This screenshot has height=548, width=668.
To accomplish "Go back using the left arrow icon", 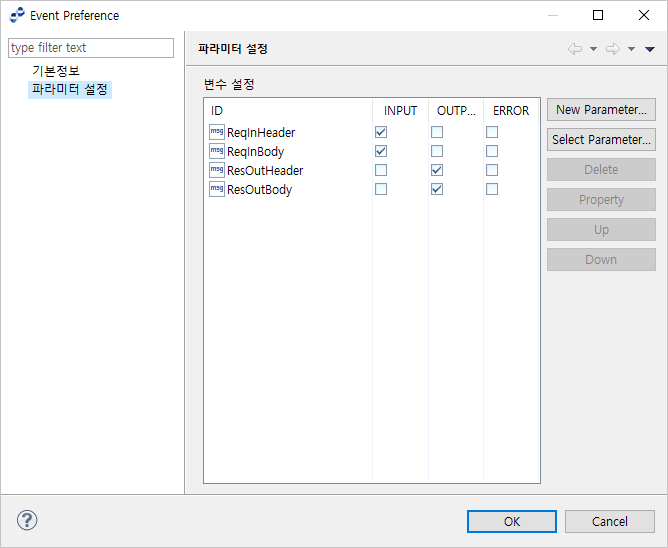I will coord(575,49).
